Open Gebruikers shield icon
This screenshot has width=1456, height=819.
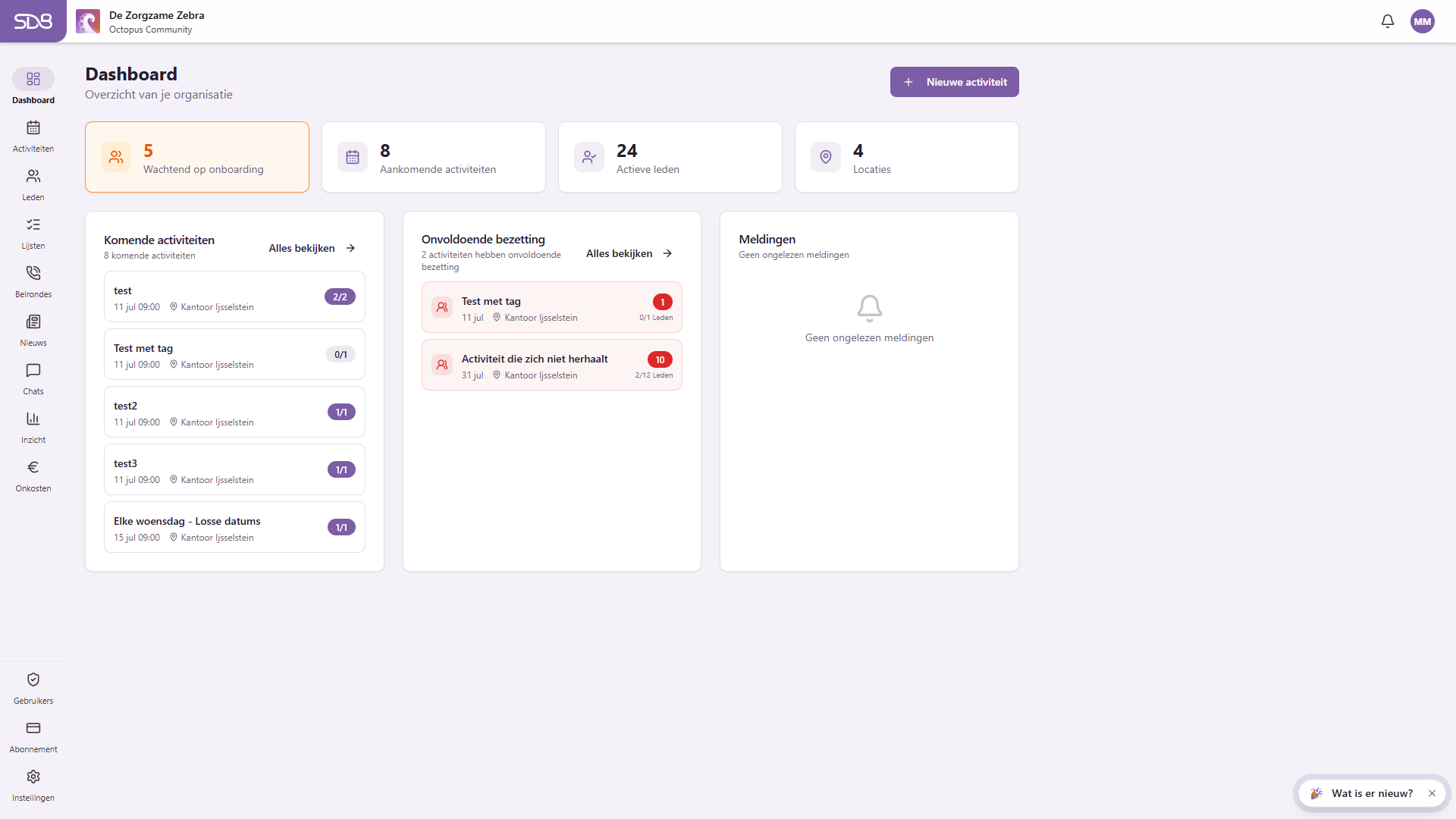click(33, 679)
